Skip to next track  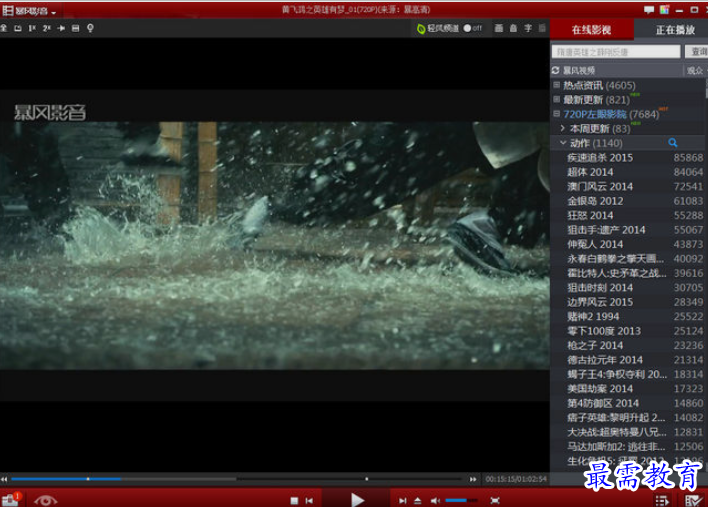click(402, 500)
